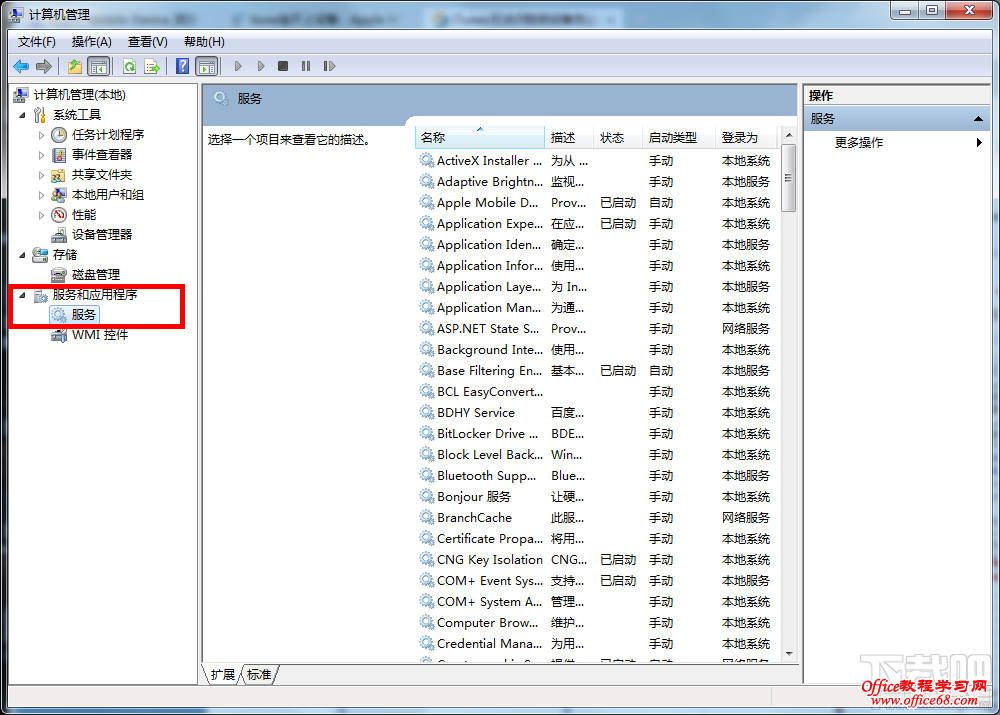Open the 帮助(H) menu

coord(204,42)
